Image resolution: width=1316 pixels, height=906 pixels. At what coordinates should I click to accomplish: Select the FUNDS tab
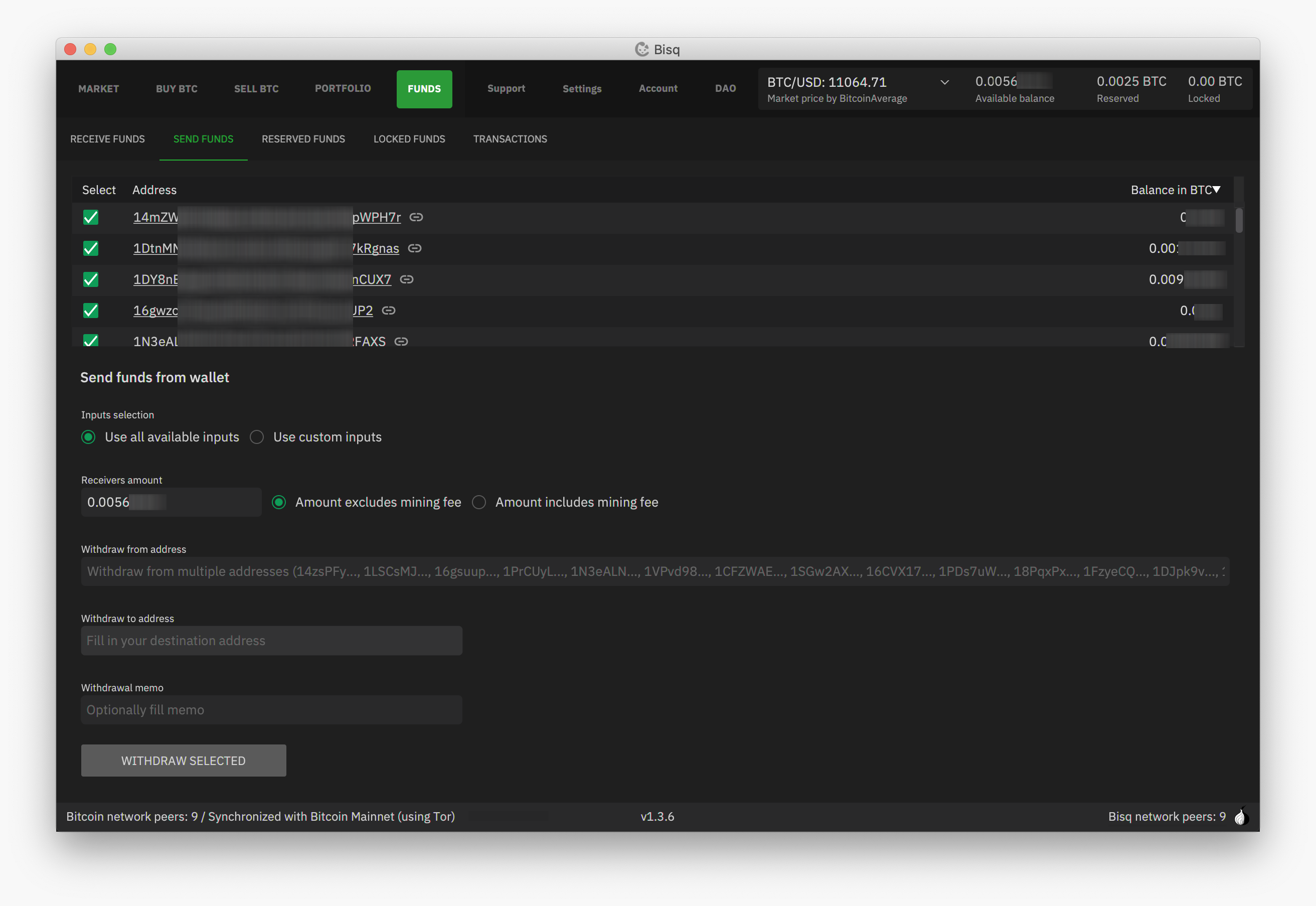pos(424,89)
